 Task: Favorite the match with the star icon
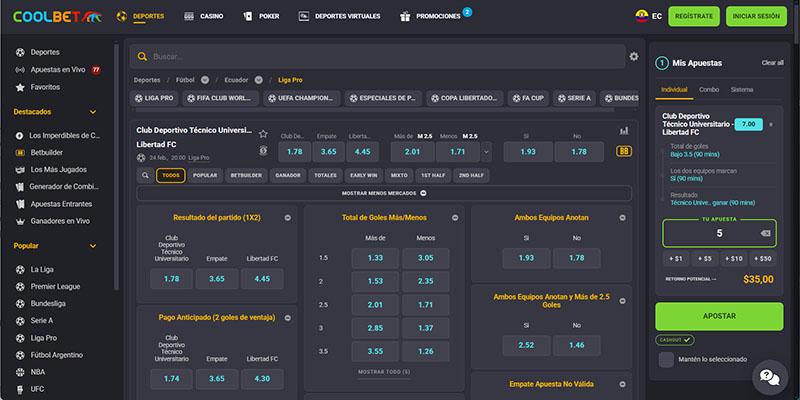[263, 134]
